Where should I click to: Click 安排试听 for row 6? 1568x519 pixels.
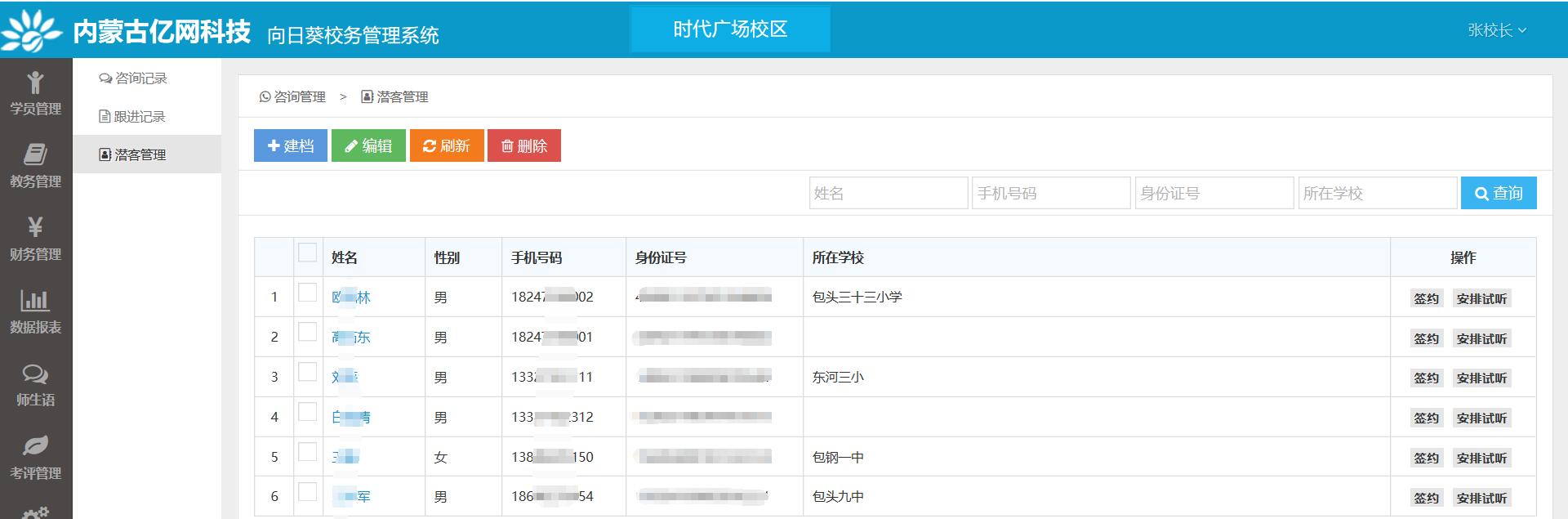[x=1481, y=498]
